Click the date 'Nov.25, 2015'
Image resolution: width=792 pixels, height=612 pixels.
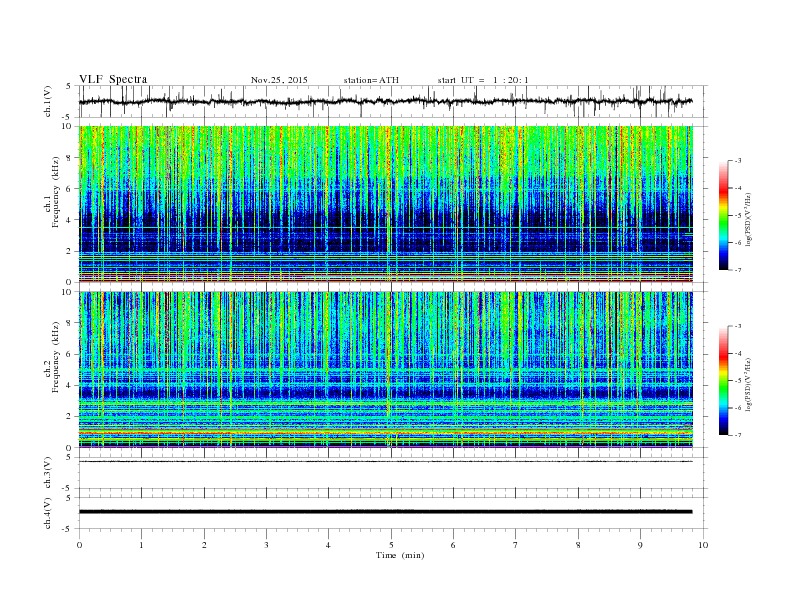(x=279, y=80)
